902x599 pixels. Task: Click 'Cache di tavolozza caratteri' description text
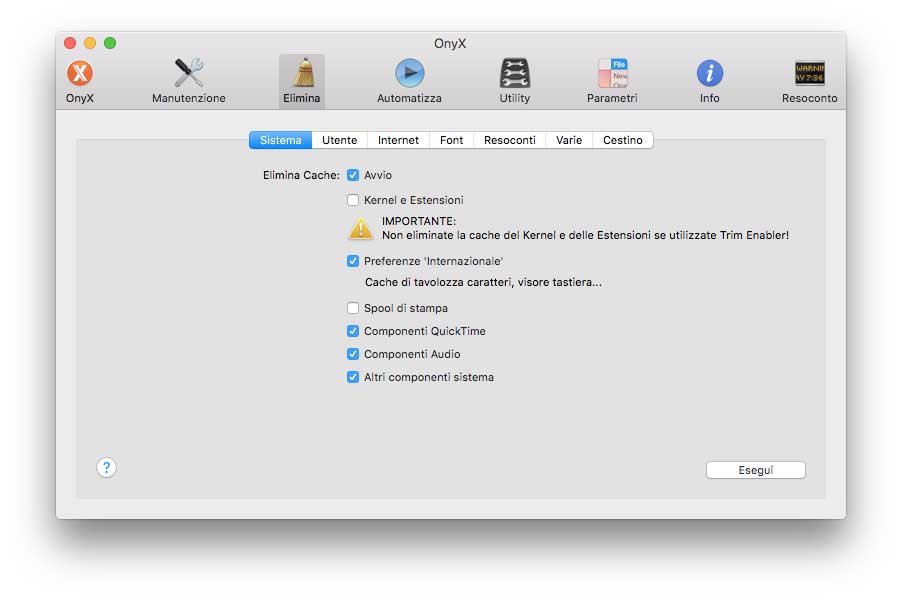point(483,283)
